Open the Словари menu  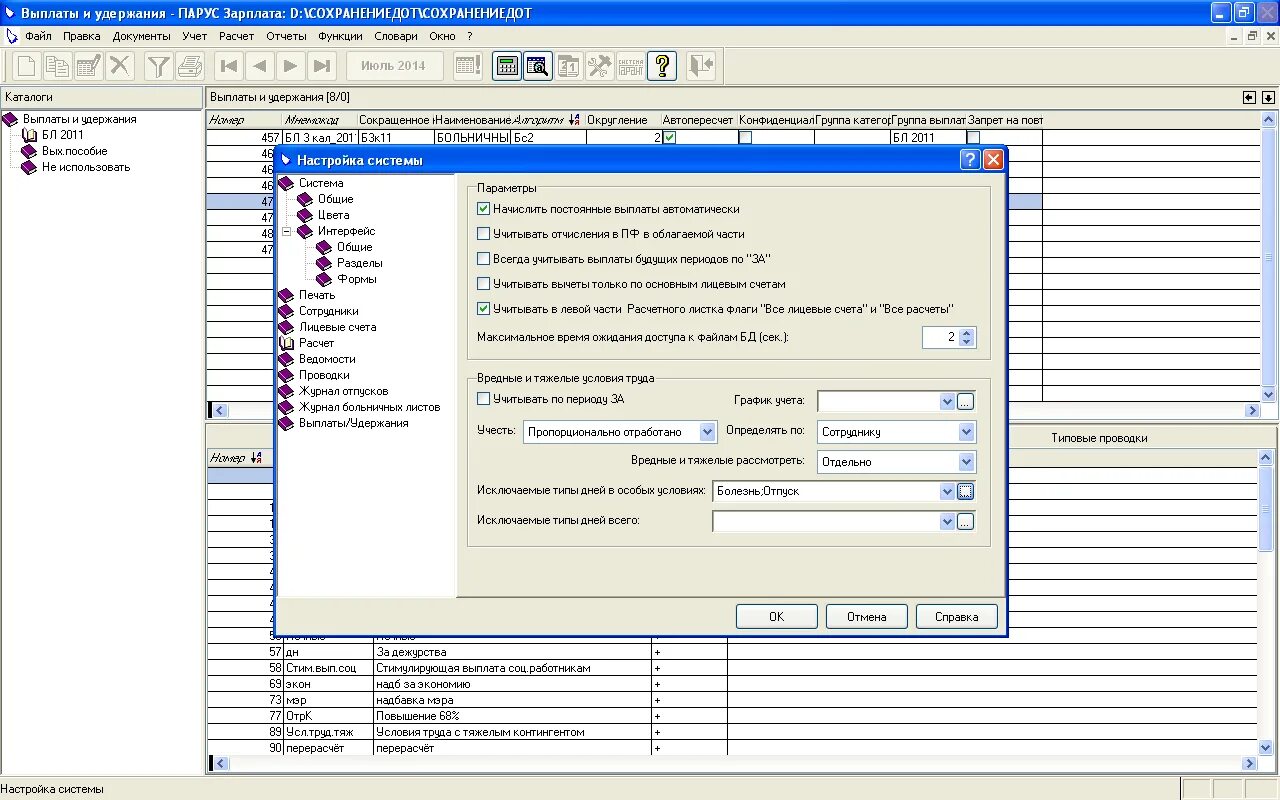pos(396,36)
